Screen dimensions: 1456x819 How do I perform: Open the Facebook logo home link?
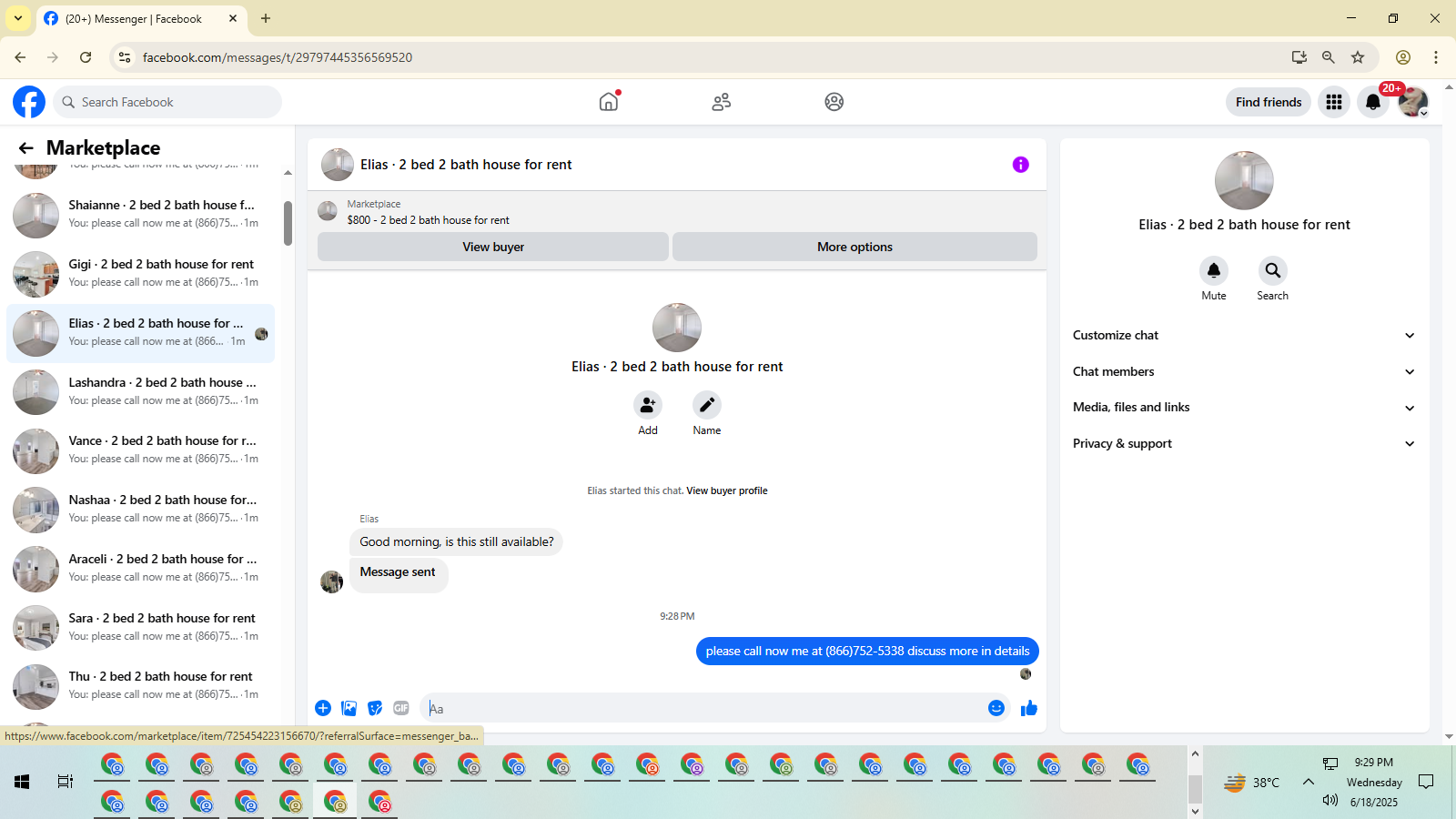[29, 102]
